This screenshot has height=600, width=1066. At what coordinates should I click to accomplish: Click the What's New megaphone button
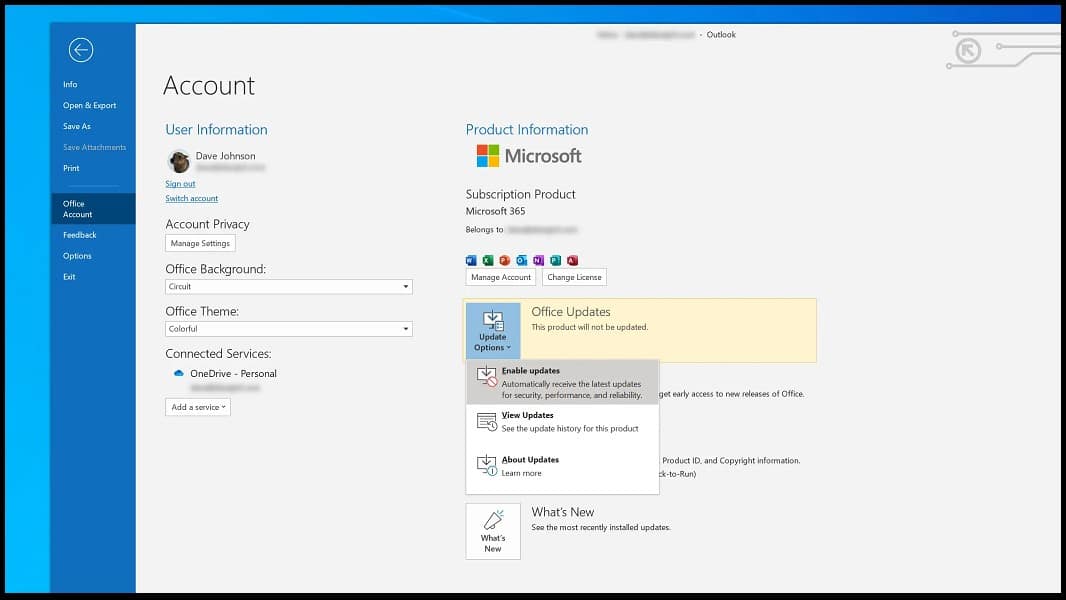pyautogui.click(x=493, y=531)
